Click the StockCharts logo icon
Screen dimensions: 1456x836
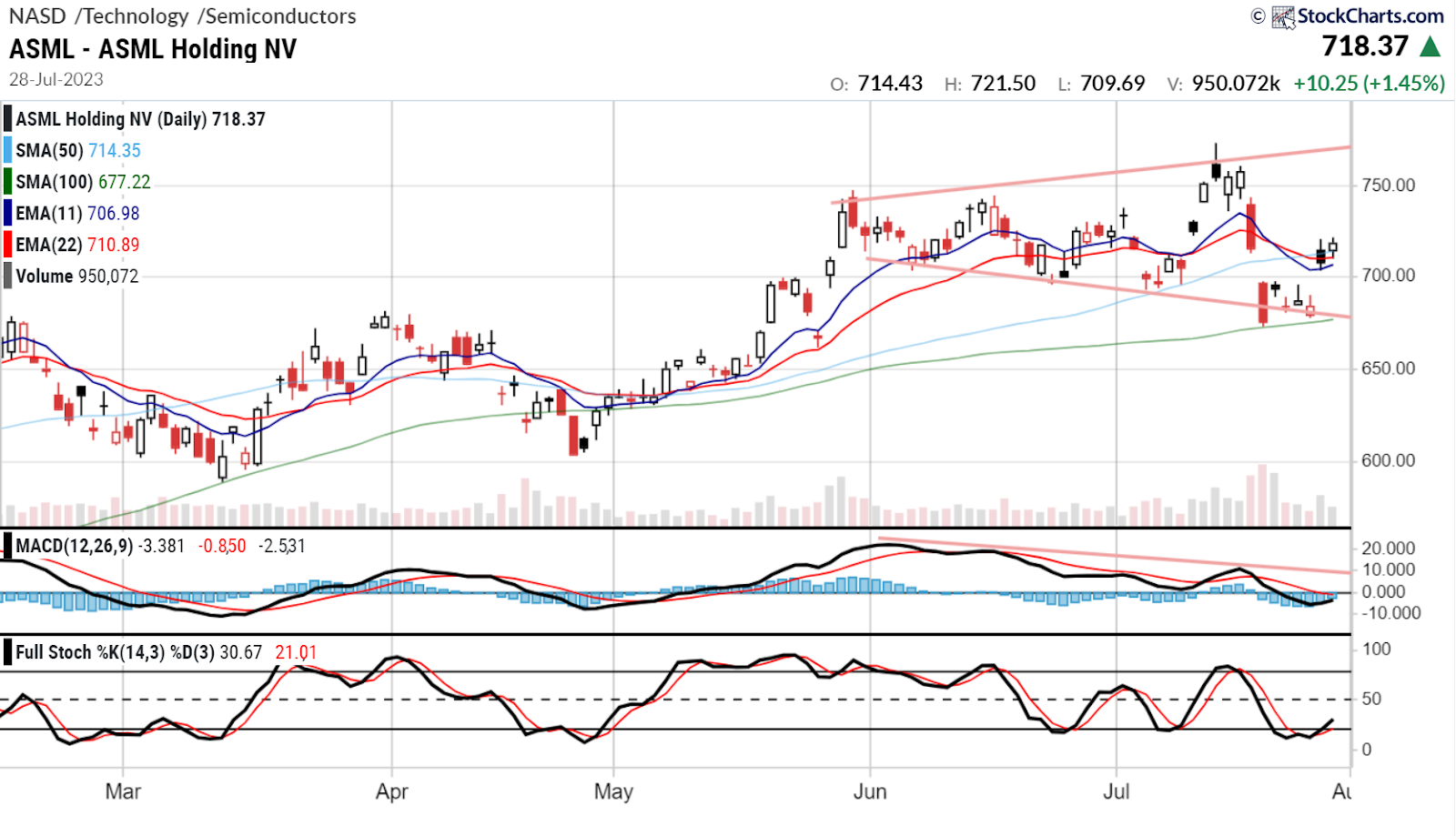1283,17
